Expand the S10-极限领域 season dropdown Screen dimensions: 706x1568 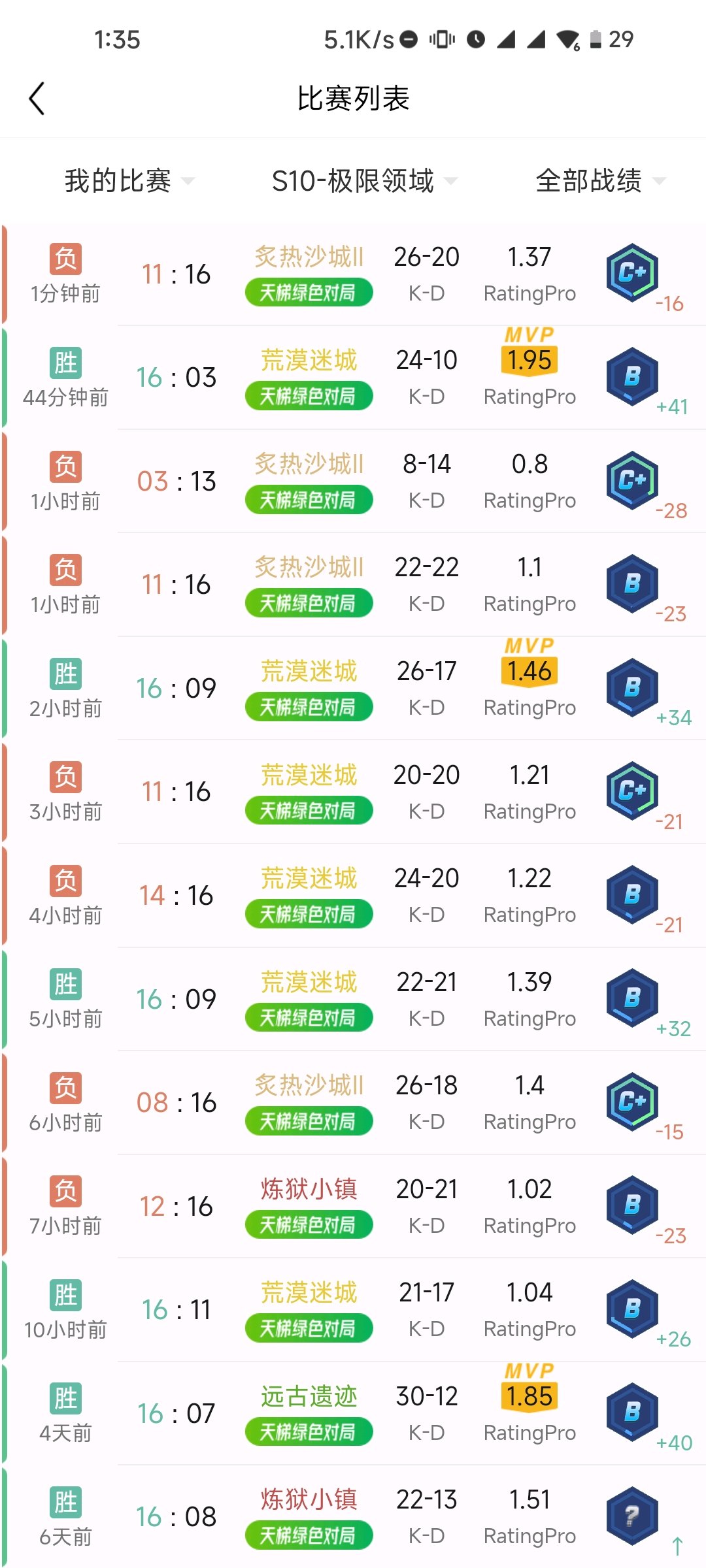(x=364, y=181)
